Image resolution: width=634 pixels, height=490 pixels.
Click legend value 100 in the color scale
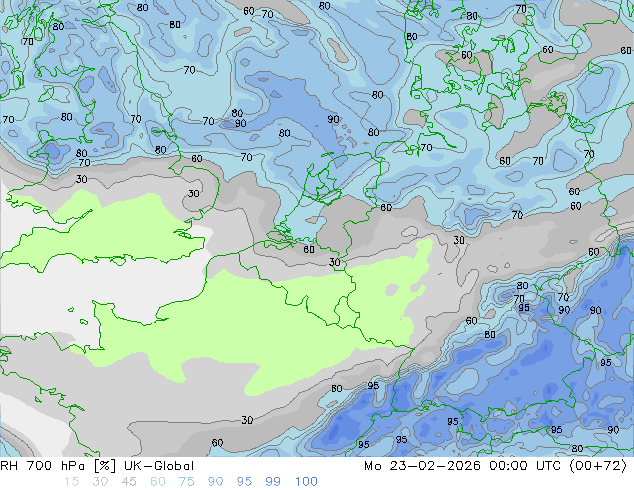point(306,482)
